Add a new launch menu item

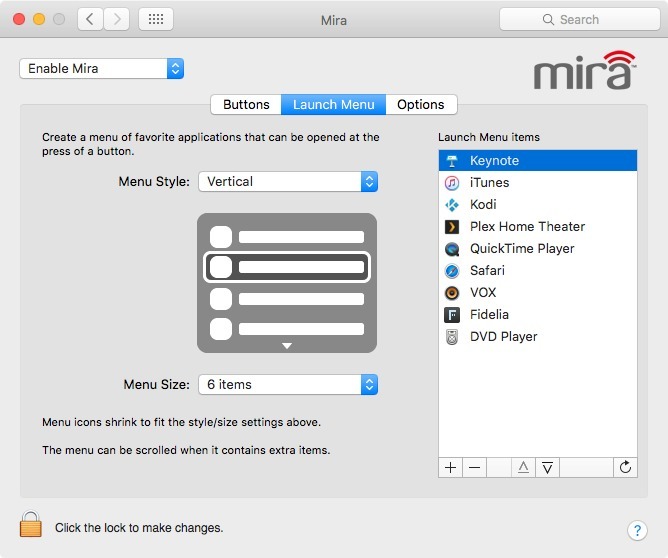[450, 468]
